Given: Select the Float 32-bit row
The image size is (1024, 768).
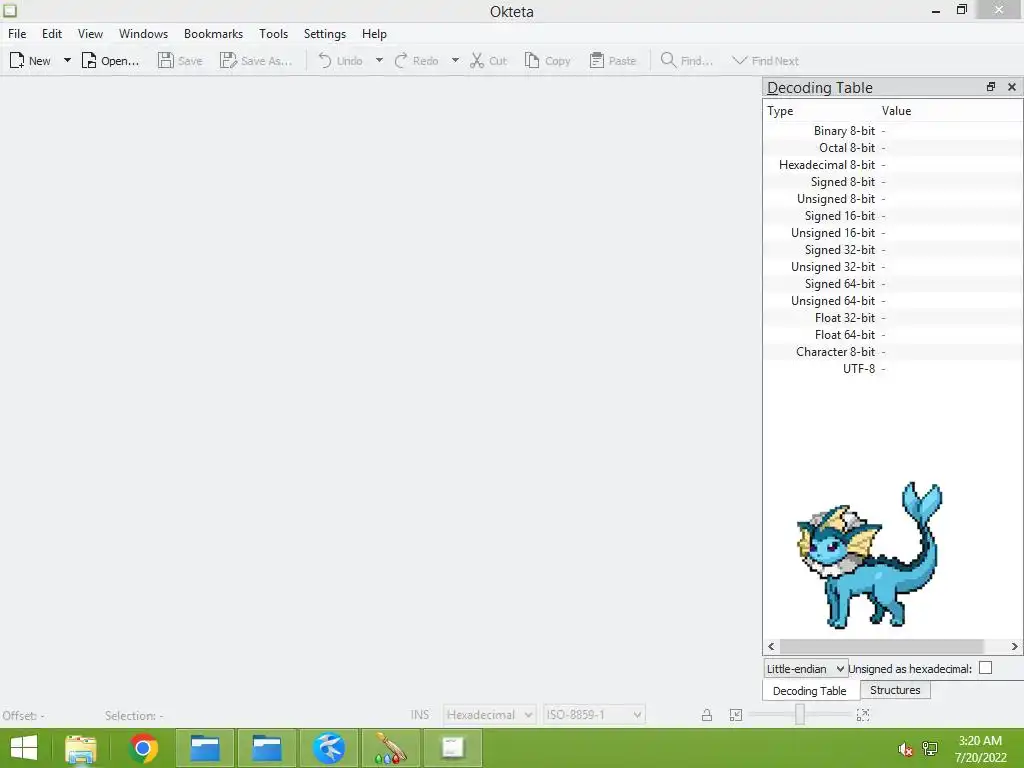Looking at the screenshot, I should tap(893, 318).
